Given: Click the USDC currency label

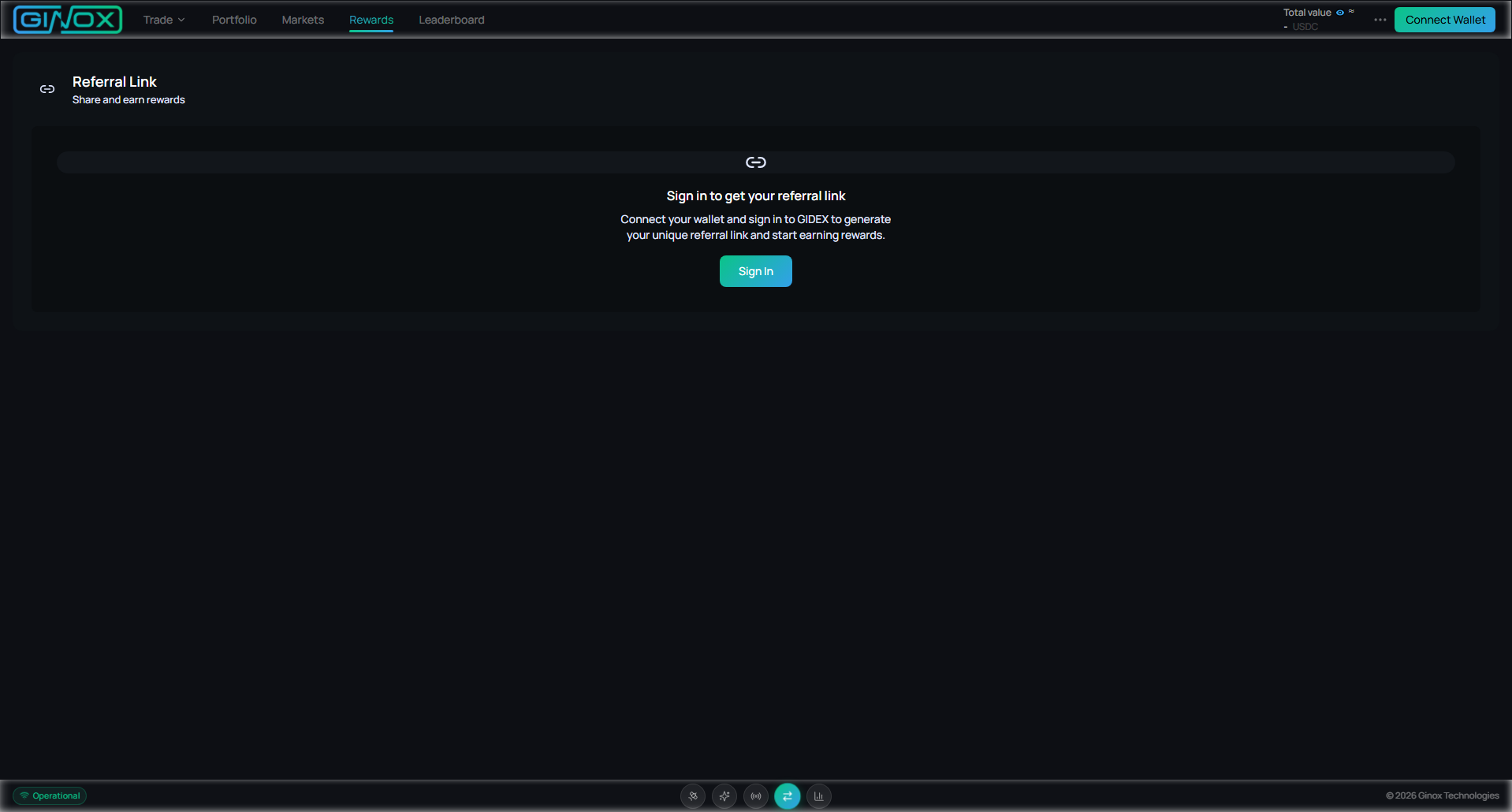Looking at the screenshot, I should pyautogui.click(x=1305, y=27).
